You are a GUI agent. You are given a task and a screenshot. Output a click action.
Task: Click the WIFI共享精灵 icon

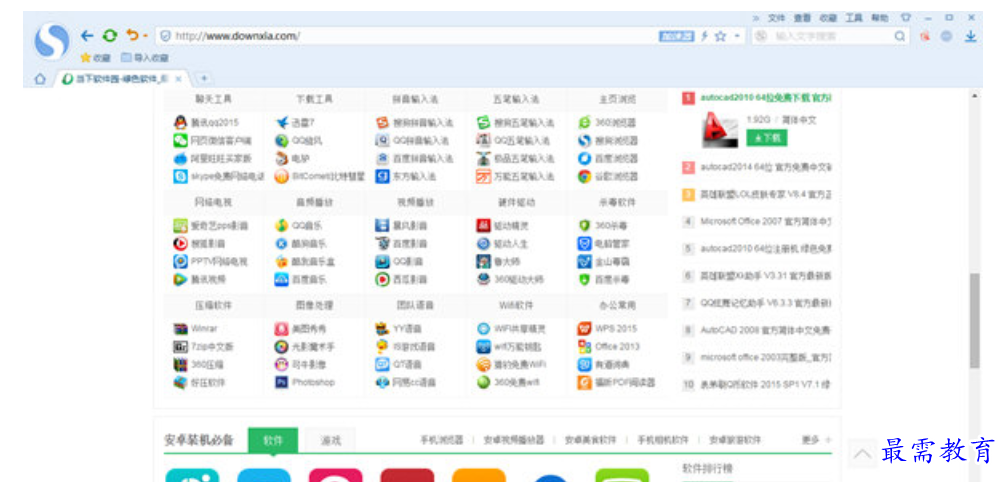tap(484, 329)
